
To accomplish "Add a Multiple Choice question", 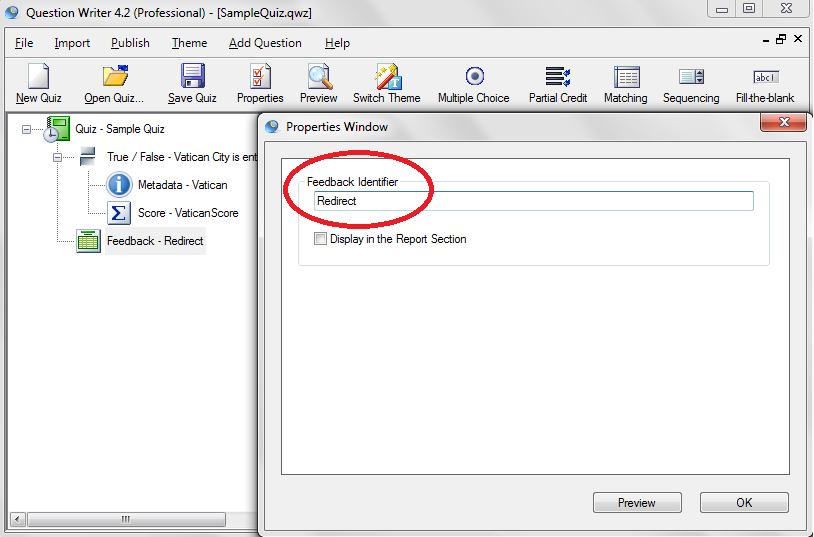I will click(474, 76).
